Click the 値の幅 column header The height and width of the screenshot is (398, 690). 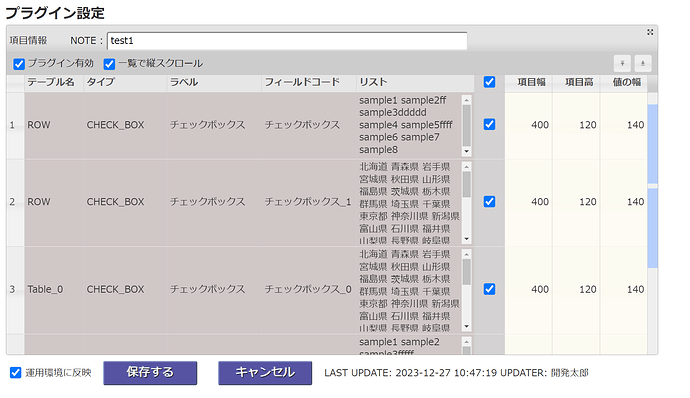pos(624,82)
